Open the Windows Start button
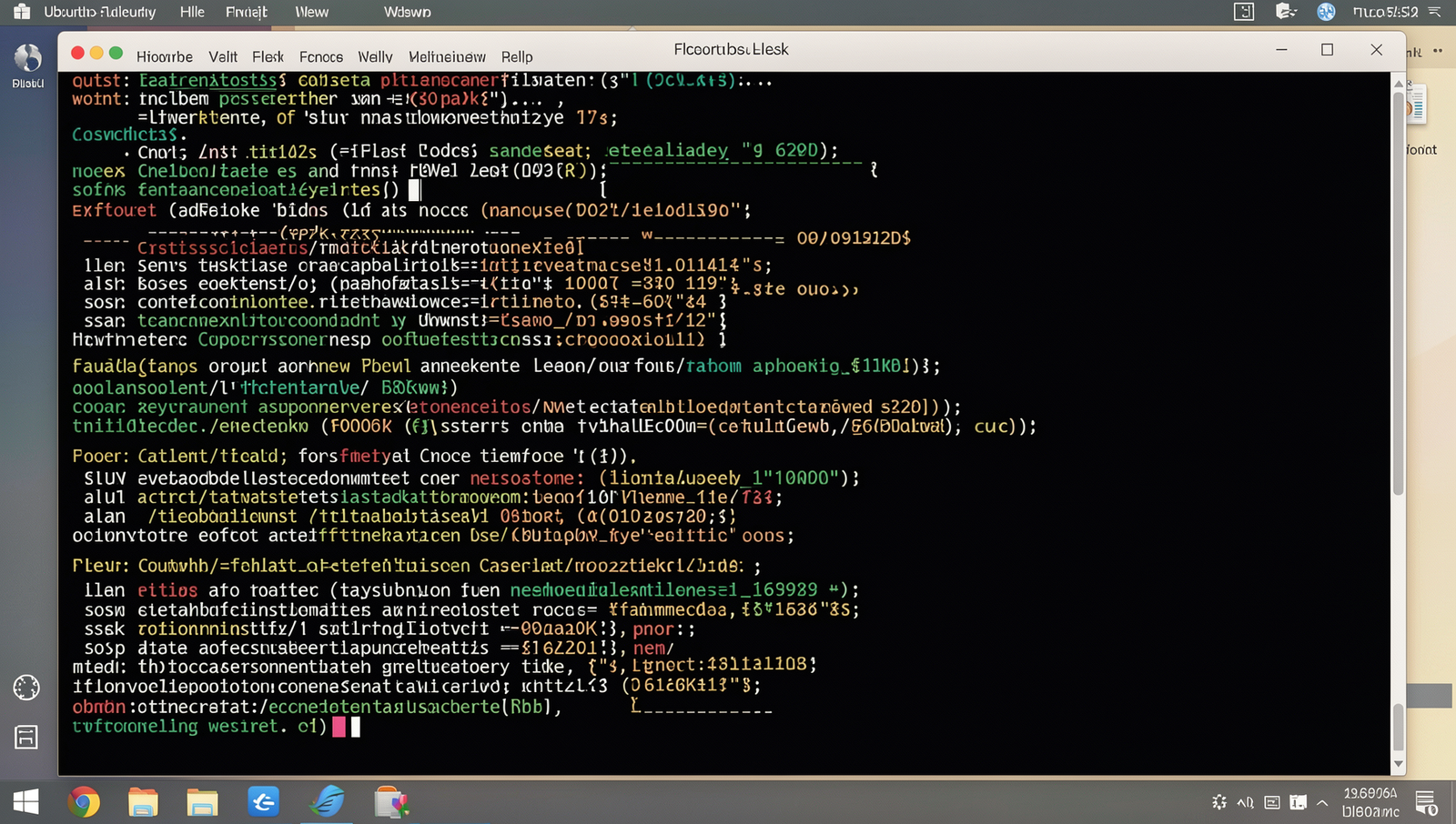The width and height of the screenshot is (1456, 824). (25, 802)
